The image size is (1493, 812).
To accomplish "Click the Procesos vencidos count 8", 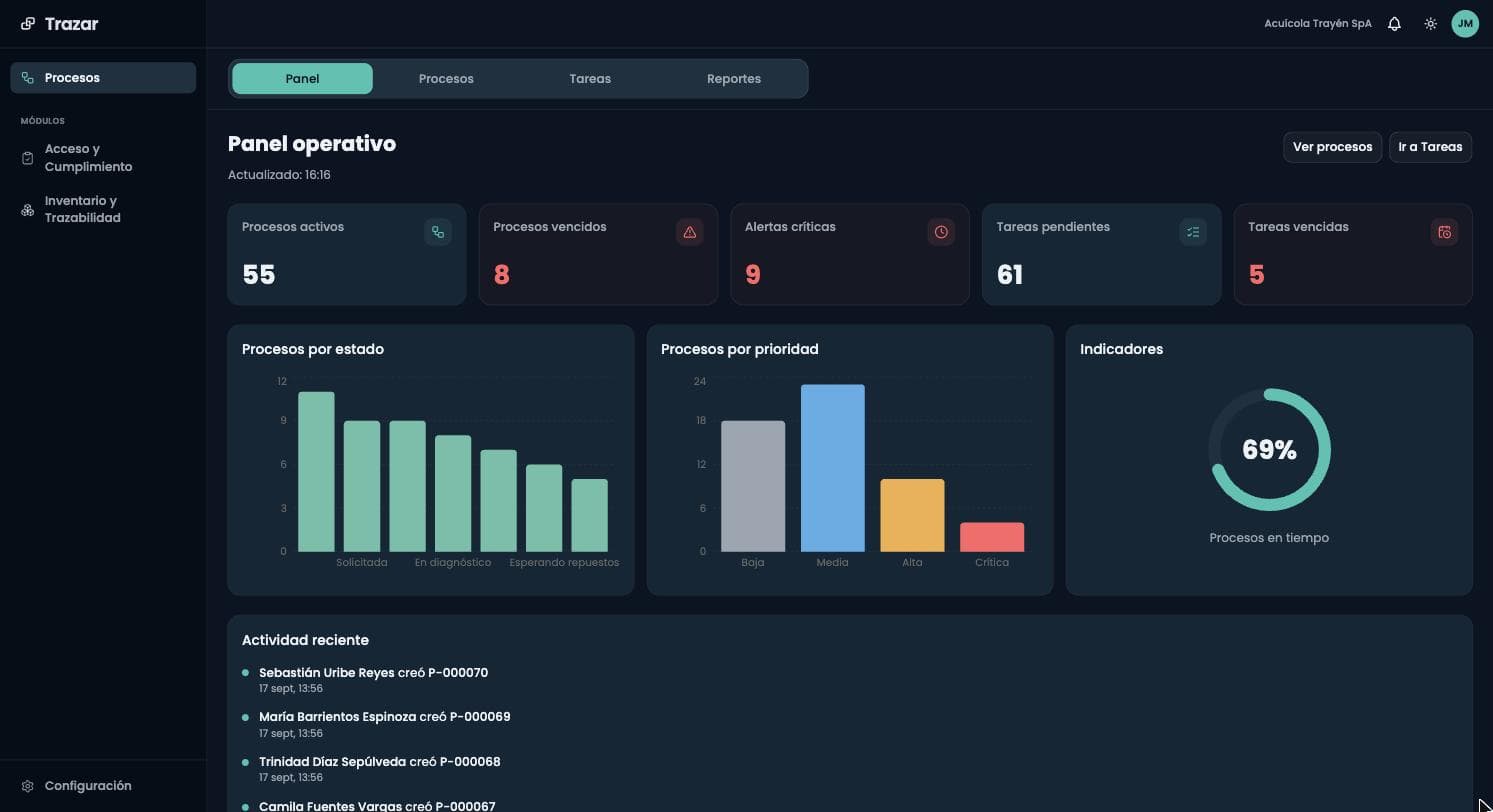I will [x=502, y=275].
